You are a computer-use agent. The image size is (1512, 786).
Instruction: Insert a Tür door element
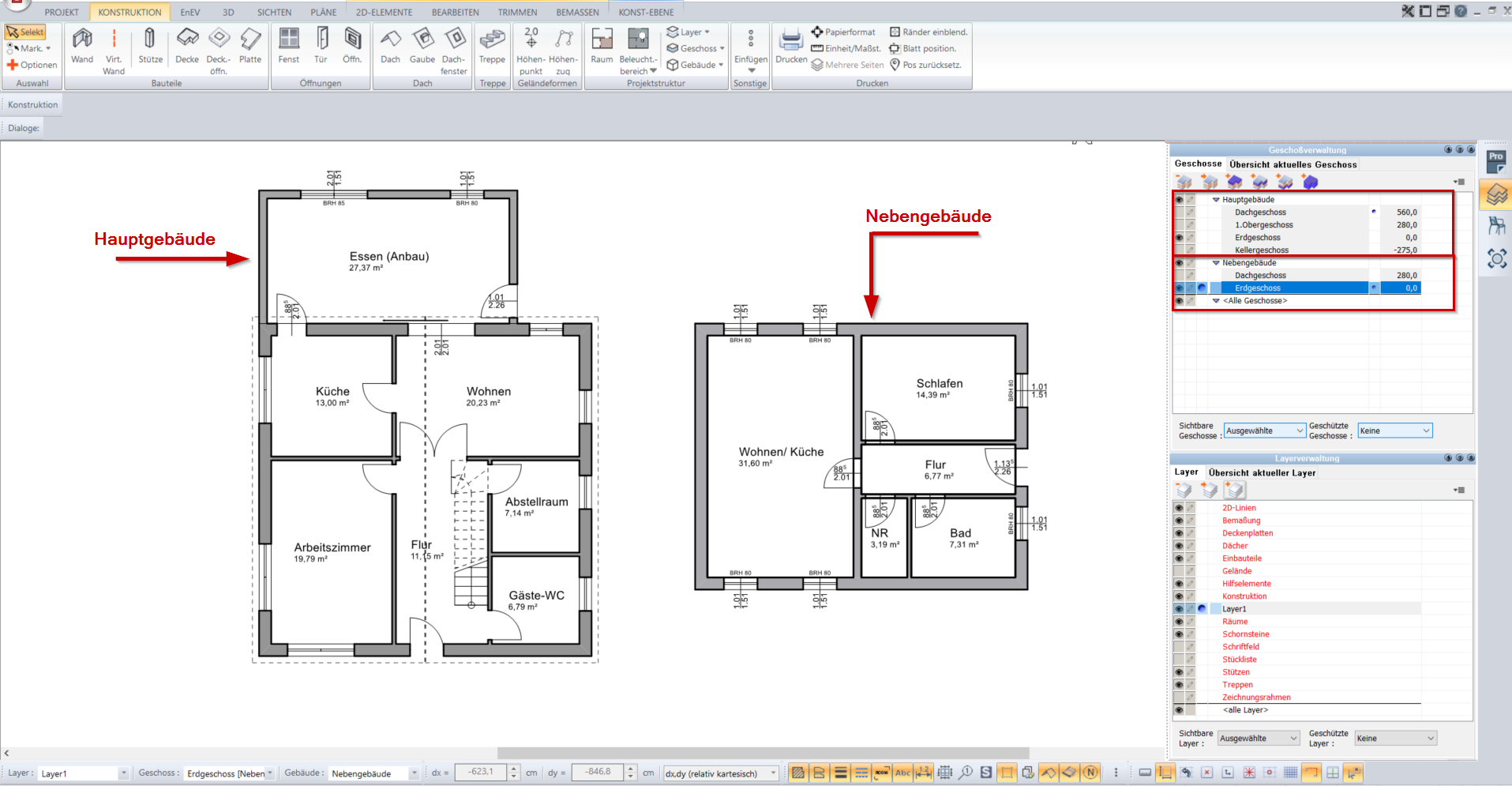tap(321, 47)
